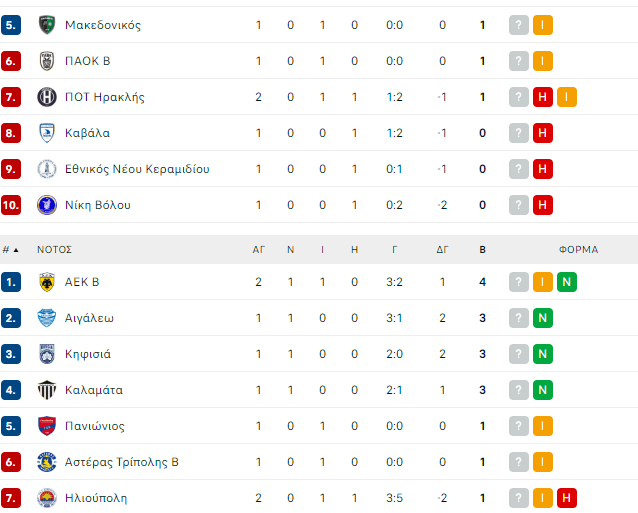The height and width of the screenshot is (513, 638).
Task: Click the ΠΟΤ Ηρακλής club crest
Action: 46,97
